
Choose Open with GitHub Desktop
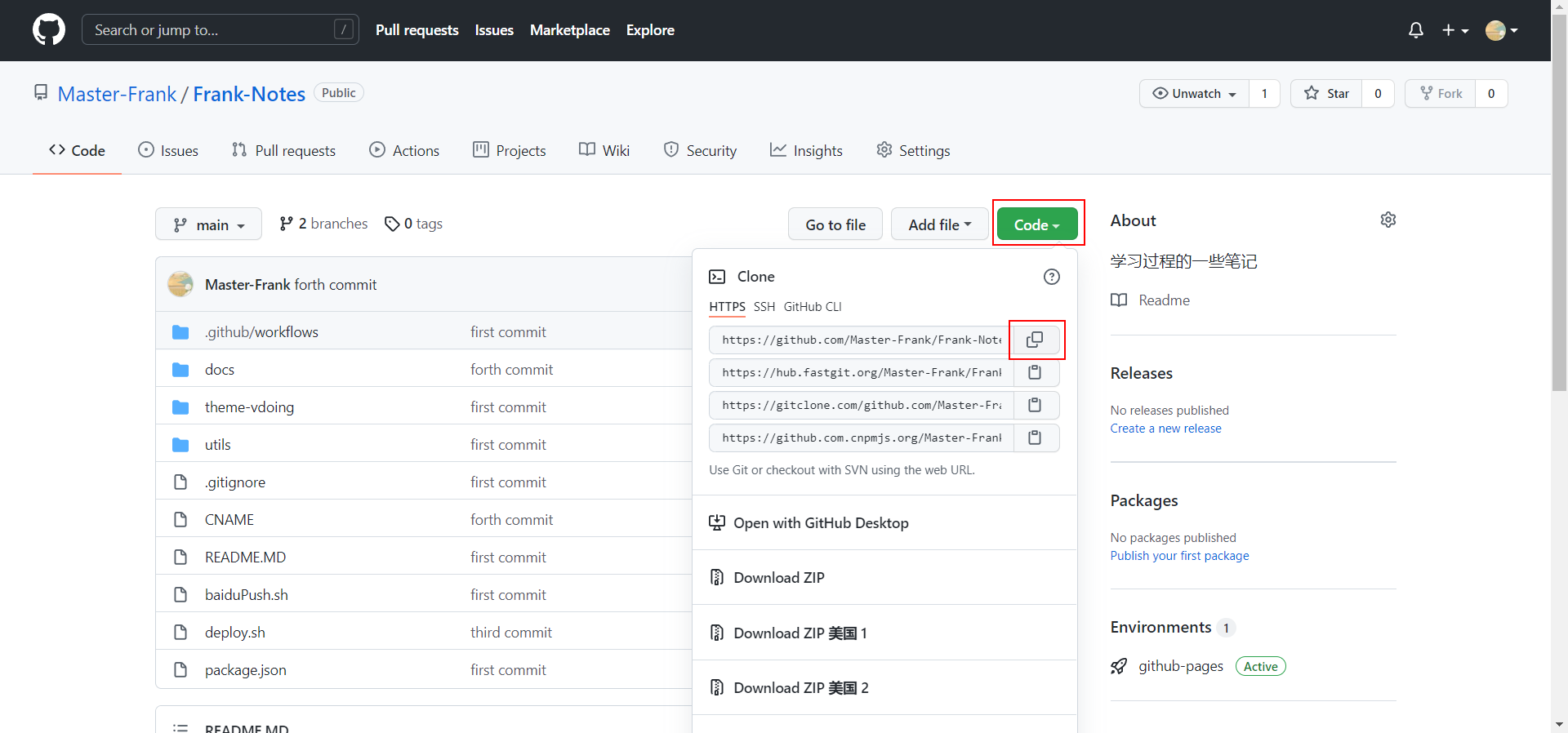(x=884, y=523)
